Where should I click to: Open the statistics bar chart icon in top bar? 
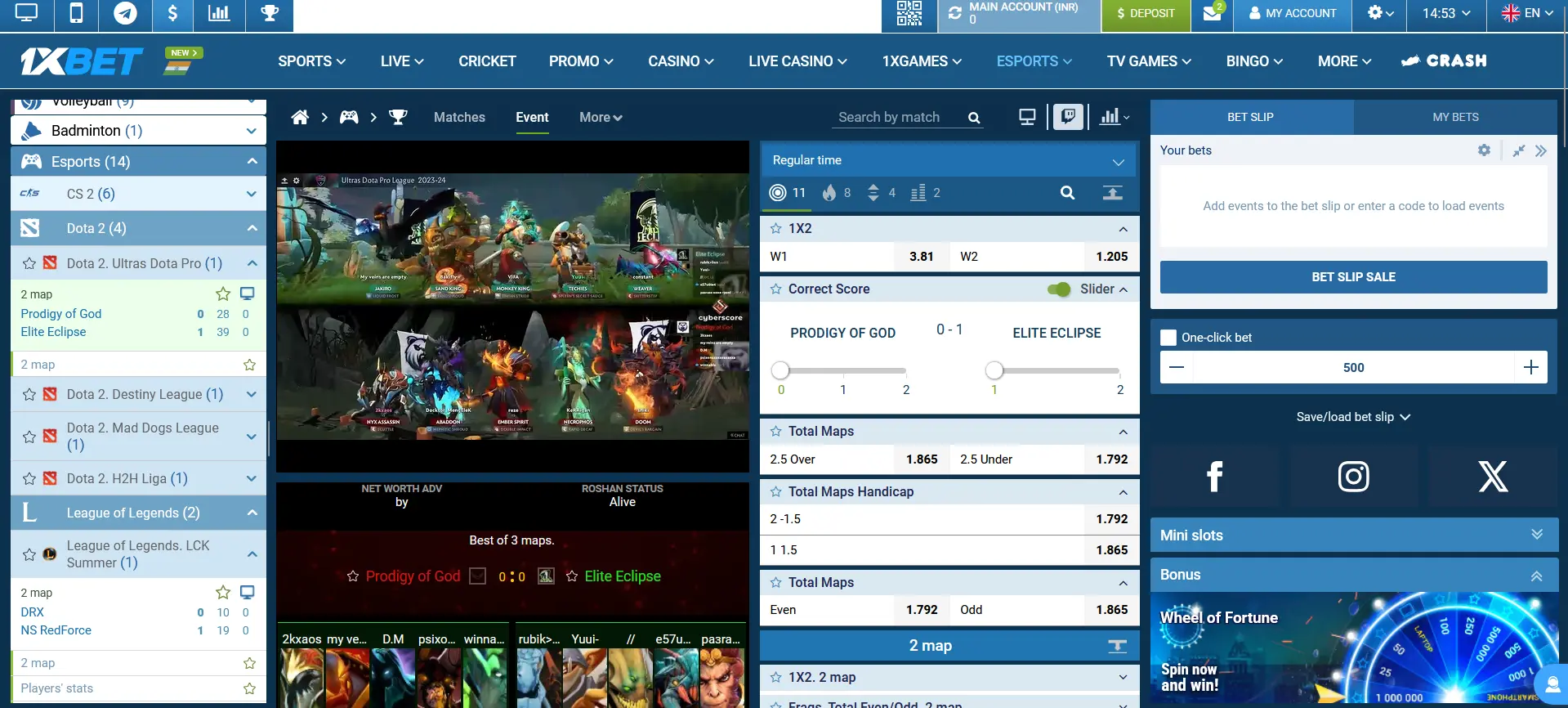[219, 13]
